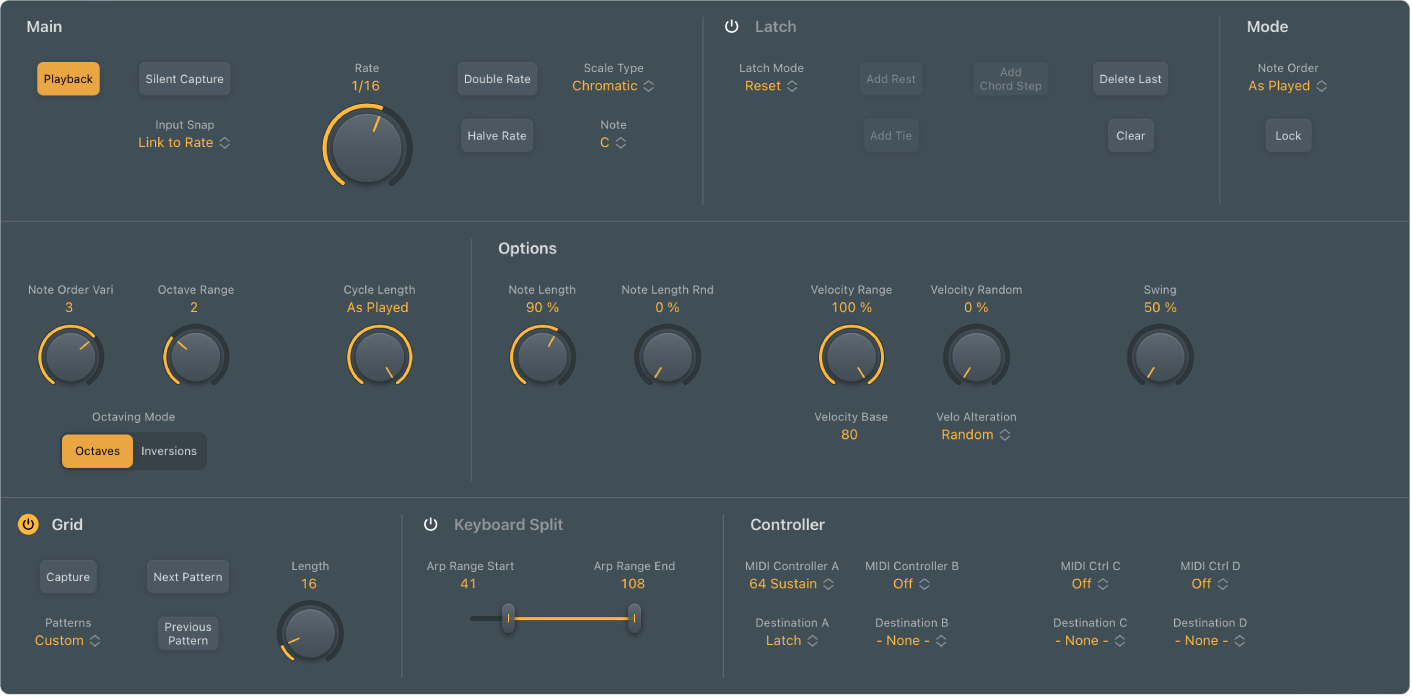1412x698 pixels.
Task: Click Clear in the Latch section
Action: [1130, 135]
